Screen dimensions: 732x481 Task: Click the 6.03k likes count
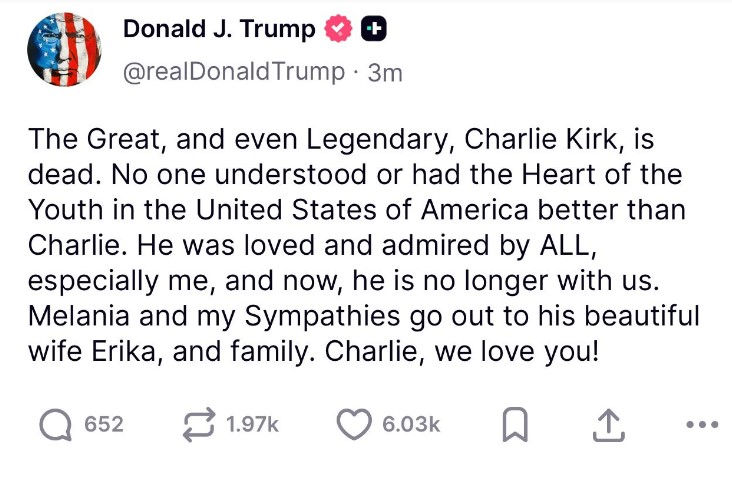[411, 424]
